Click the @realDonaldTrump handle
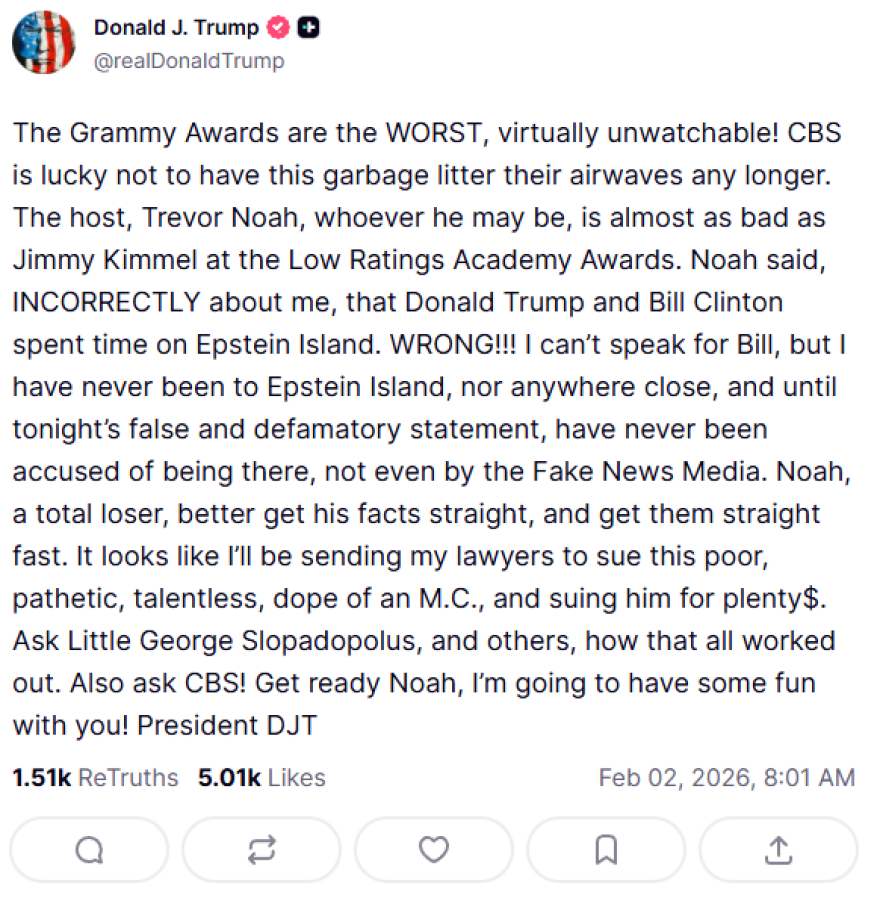This screenshot has height=901, width=880. tap(188, 61)
